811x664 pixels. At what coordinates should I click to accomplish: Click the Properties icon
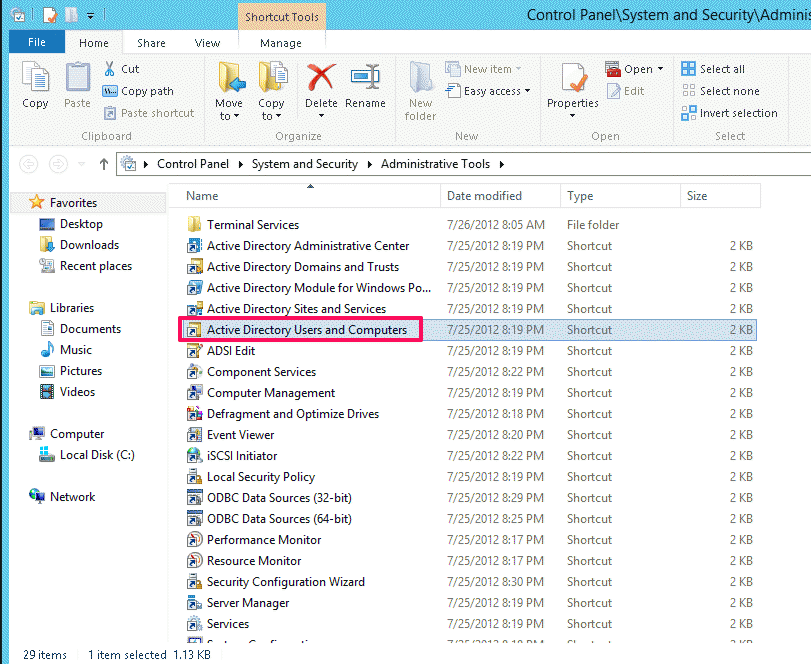573,79
